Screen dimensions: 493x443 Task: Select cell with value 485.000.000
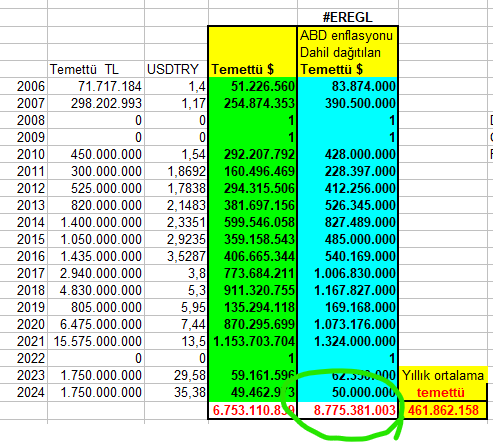(x=347, y=239)
